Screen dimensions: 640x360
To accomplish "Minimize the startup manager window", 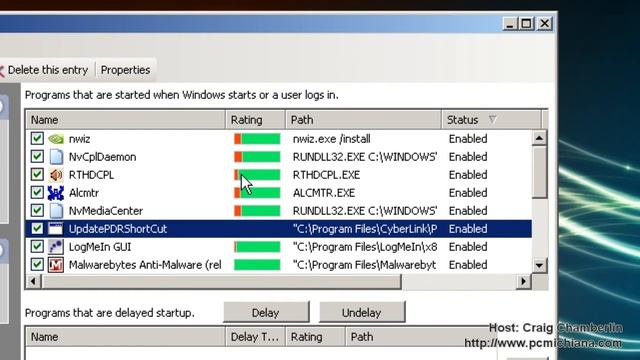I will tap(509, 24).
